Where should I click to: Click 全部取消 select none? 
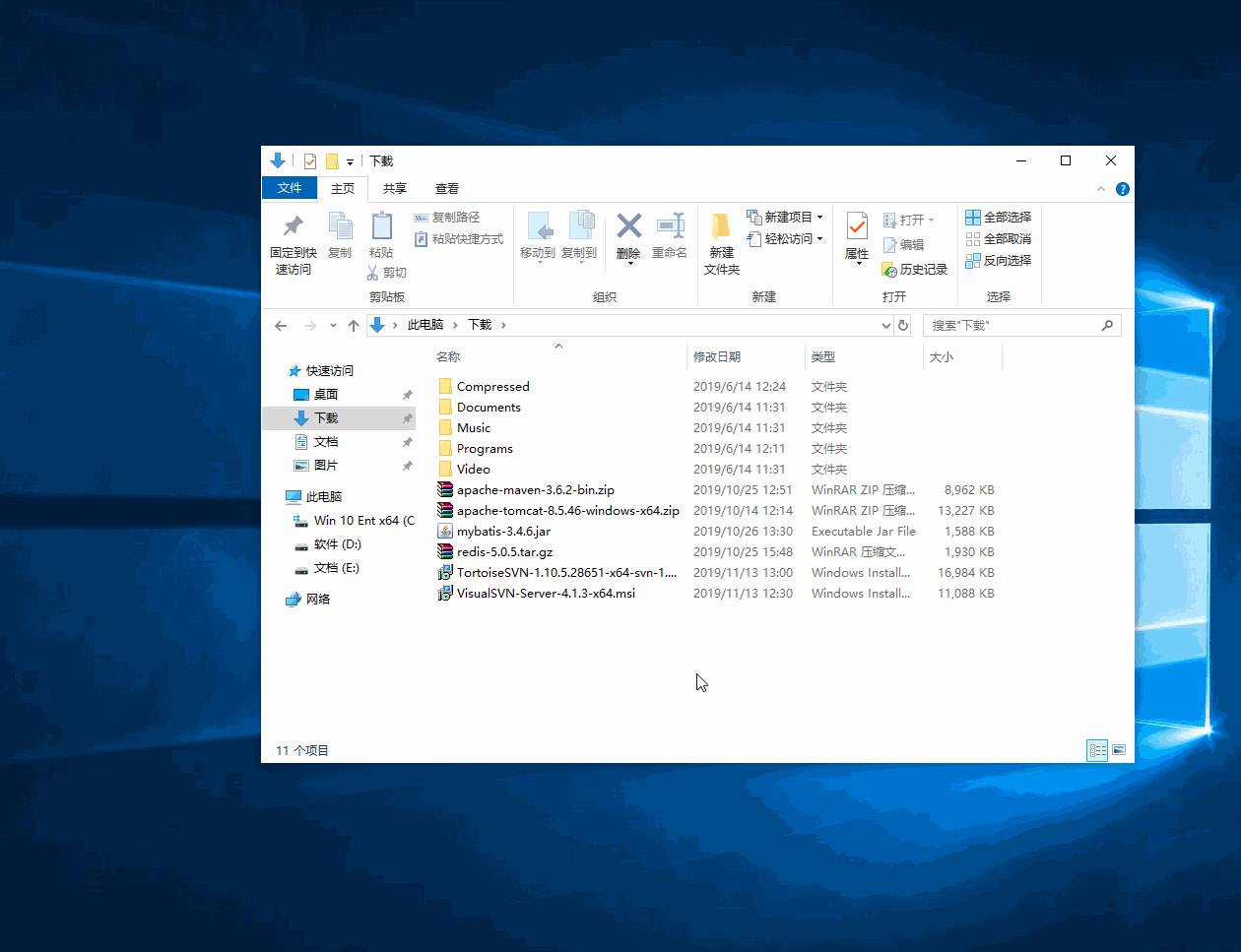(x=999, y=239)
